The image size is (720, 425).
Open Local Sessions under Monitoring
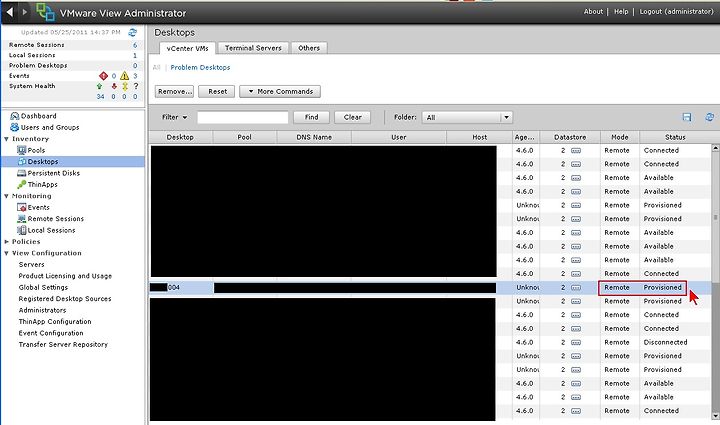tap(46, 230)
